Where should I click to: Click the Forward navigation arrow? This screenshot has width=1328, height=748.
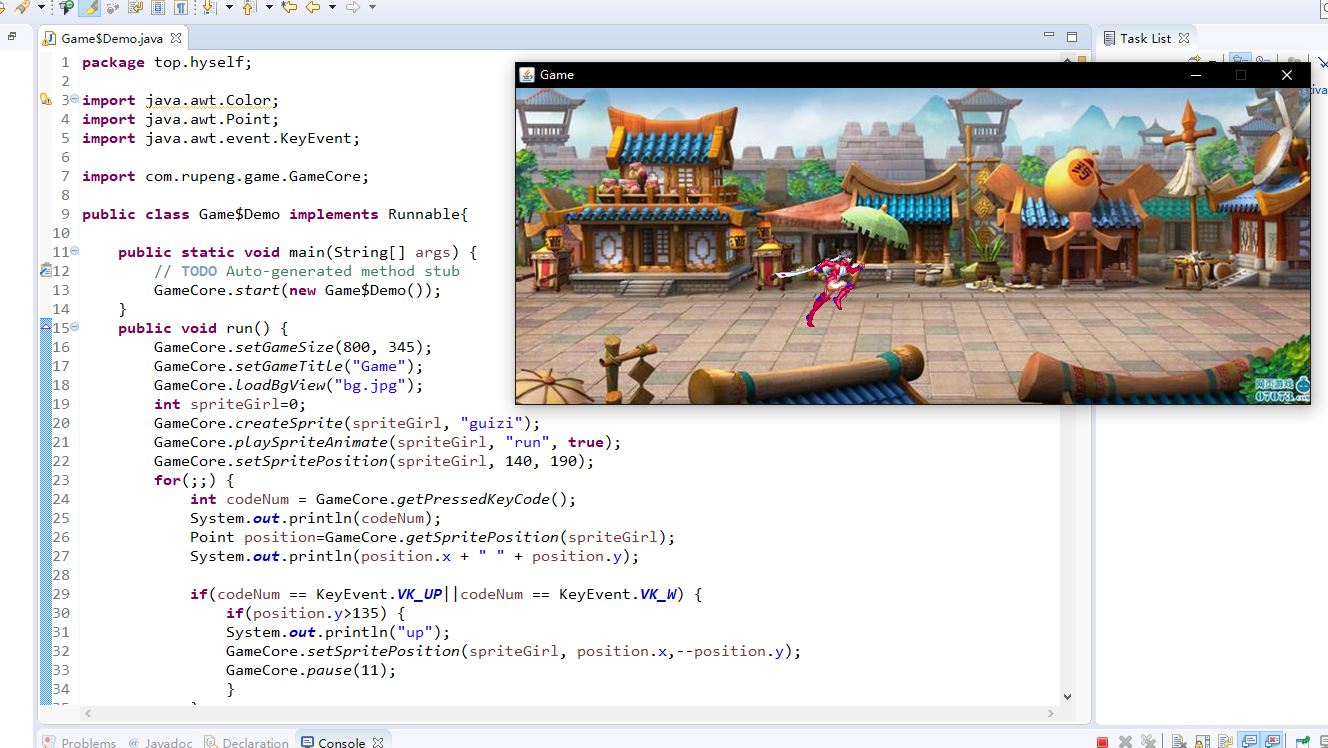(x=352, y=7)
